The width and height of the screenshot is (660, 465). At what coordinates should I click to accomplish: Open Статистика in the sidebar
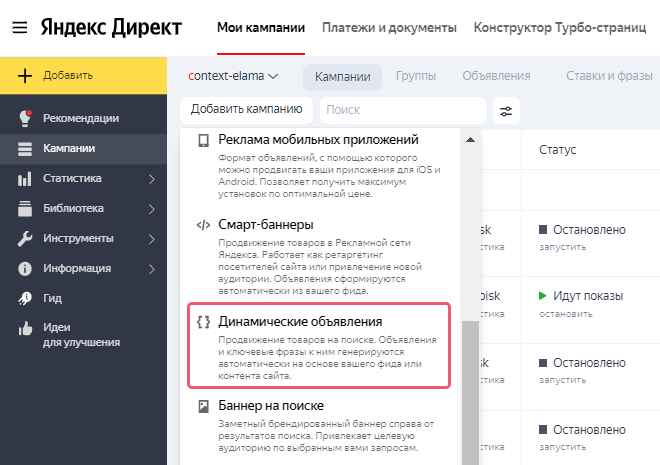[83, 178]
